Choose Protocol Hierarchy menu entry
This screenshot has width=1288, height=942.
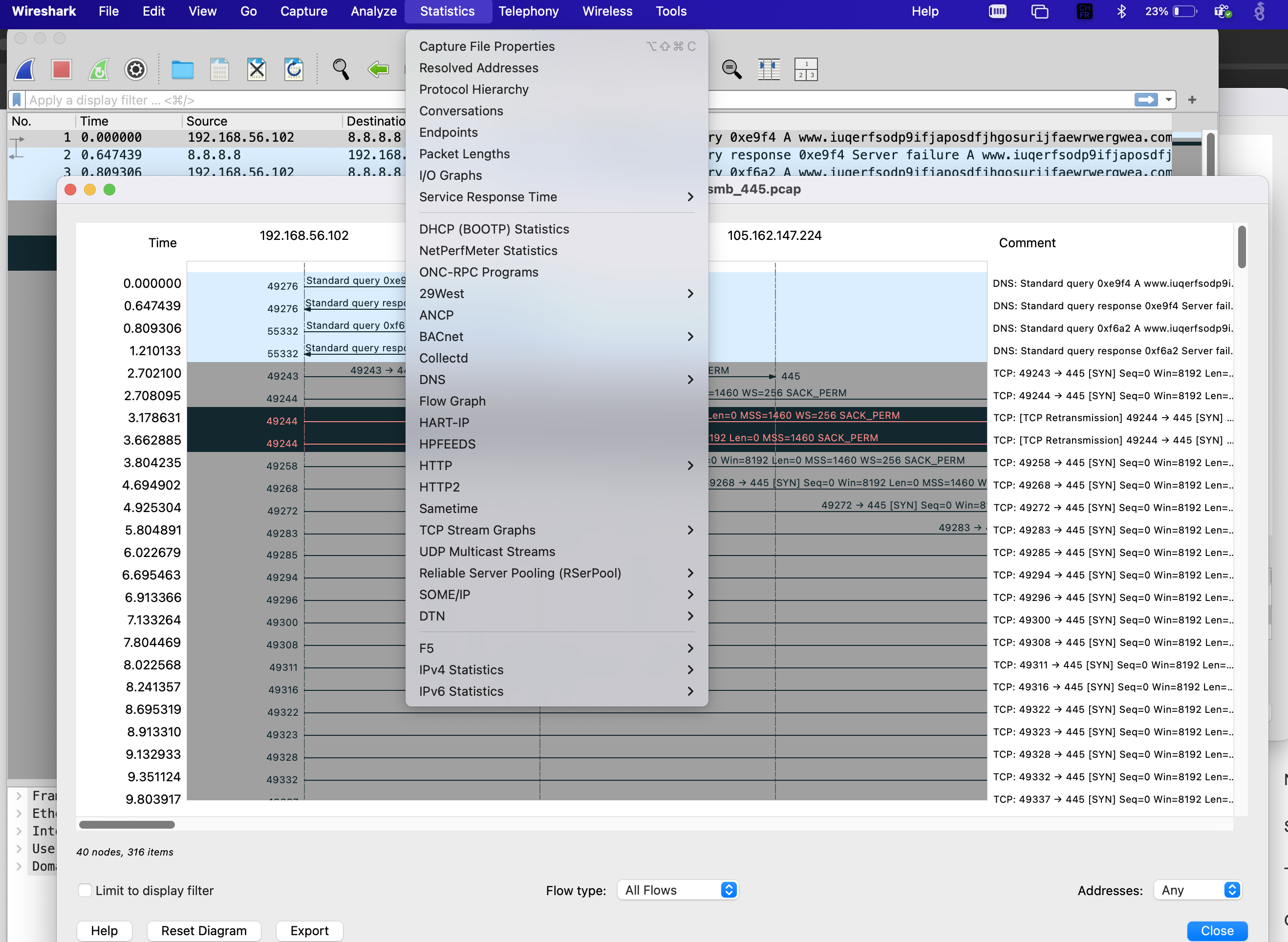tap(473, 89)
